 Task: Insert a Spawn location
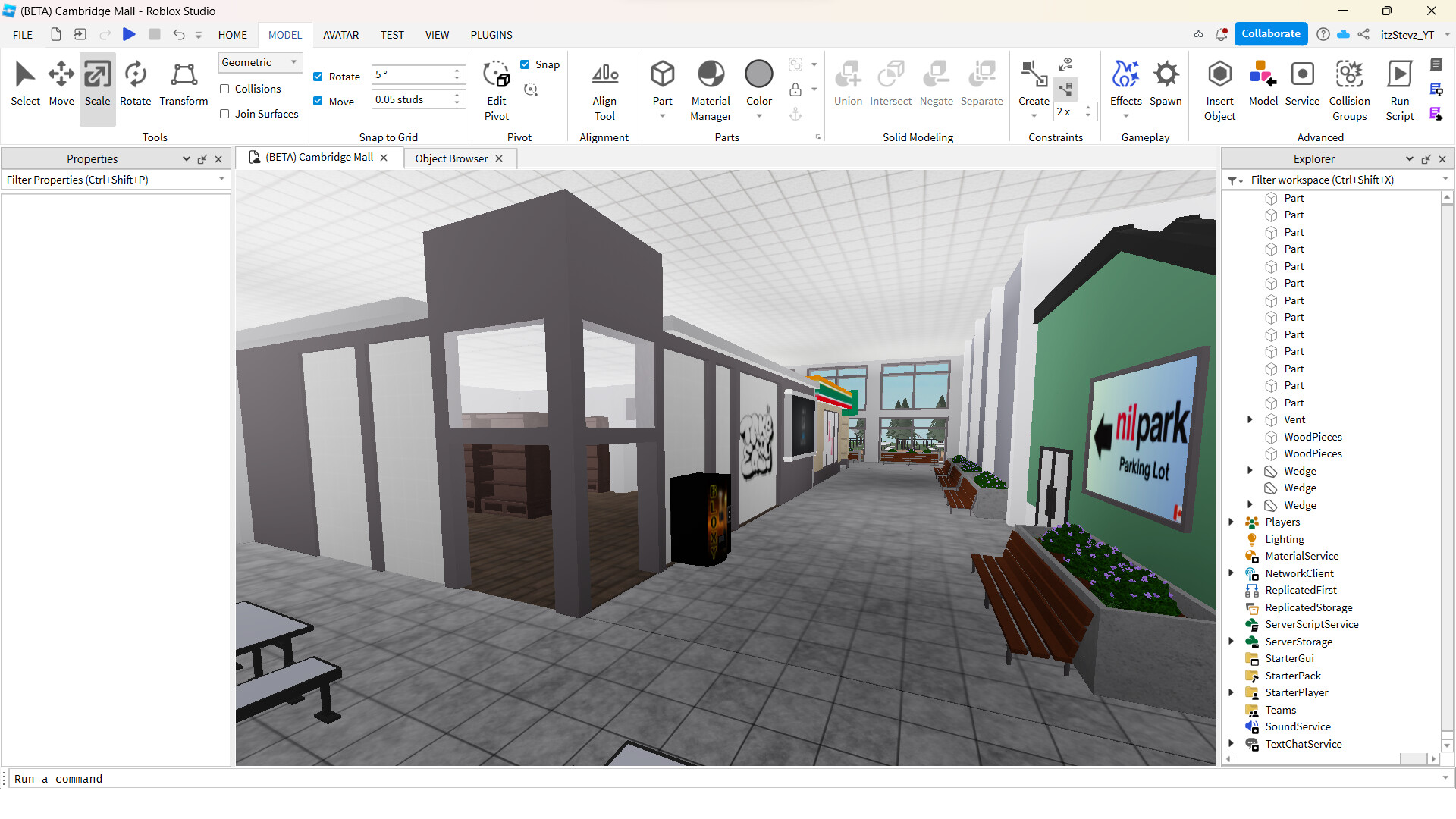(1166, 83)
